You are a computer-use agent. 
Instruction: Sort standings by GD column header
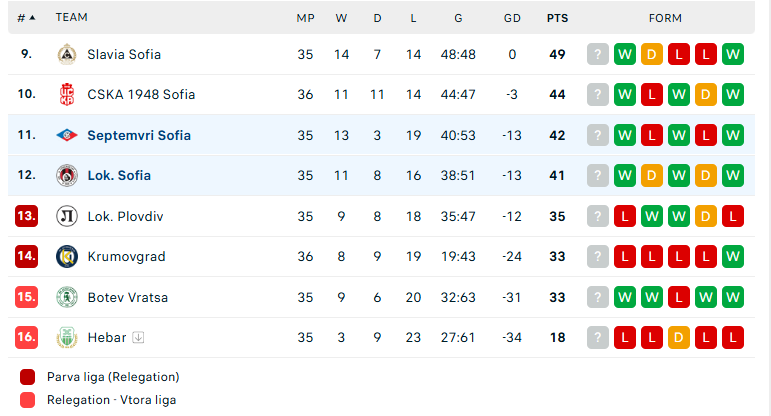[x=512, y=18]
